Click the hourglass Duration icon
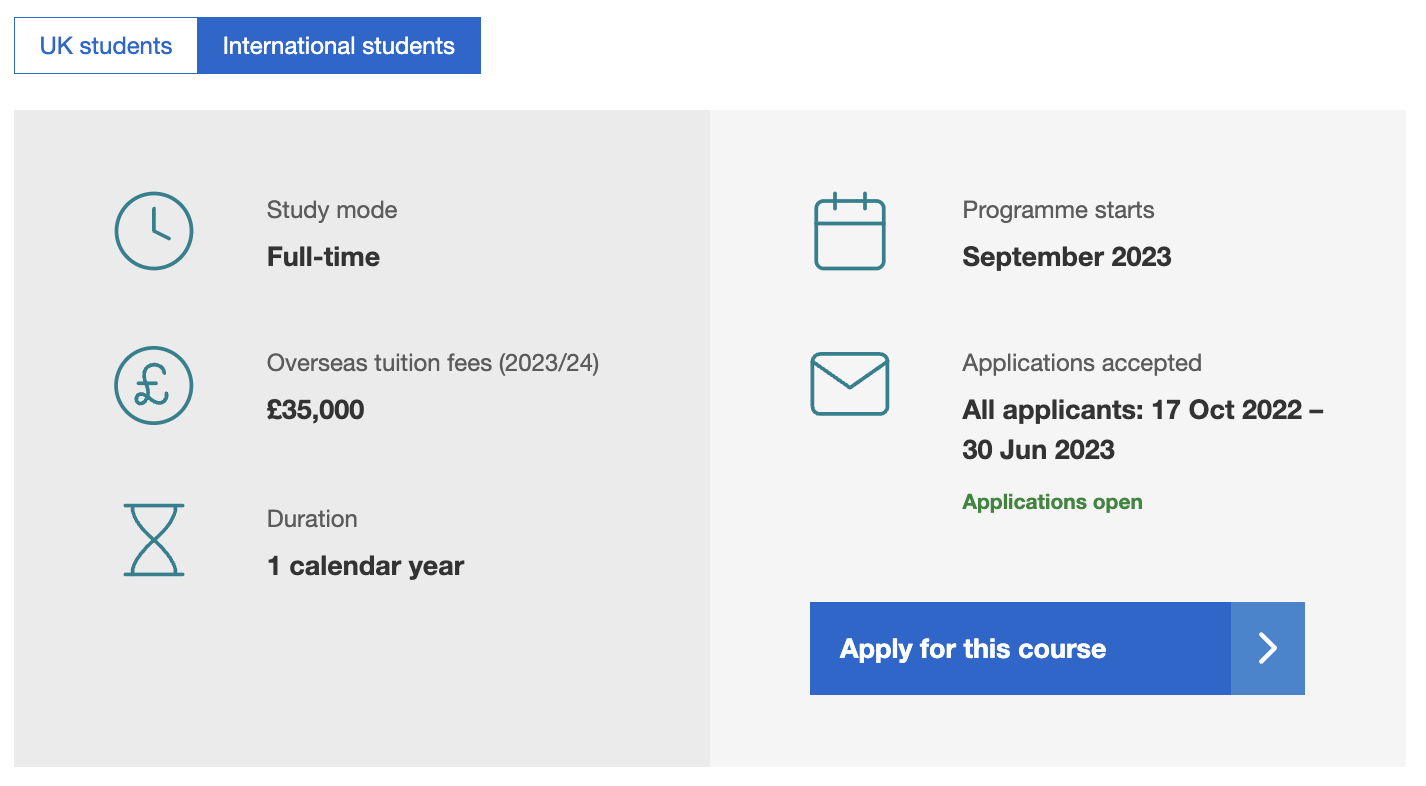 [x=154, y=540]
